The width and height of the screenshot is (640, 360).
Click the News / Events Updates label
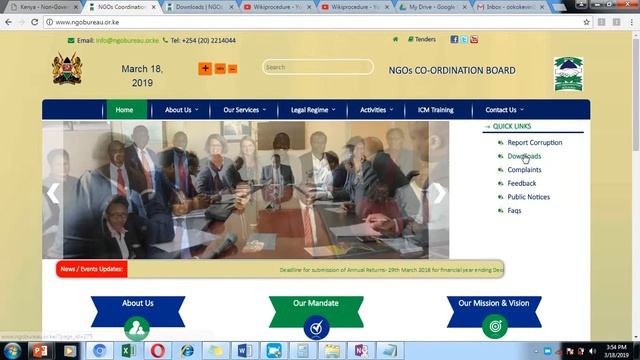(91, 269)
